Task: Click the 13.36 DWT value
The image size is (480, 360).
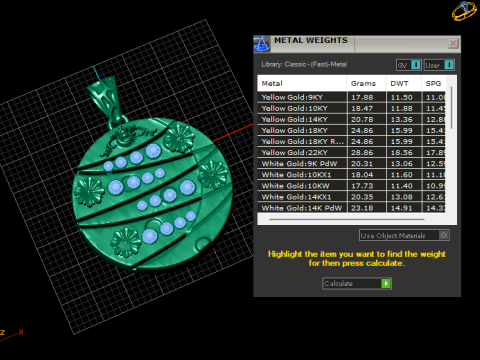Action: (402, 119)
